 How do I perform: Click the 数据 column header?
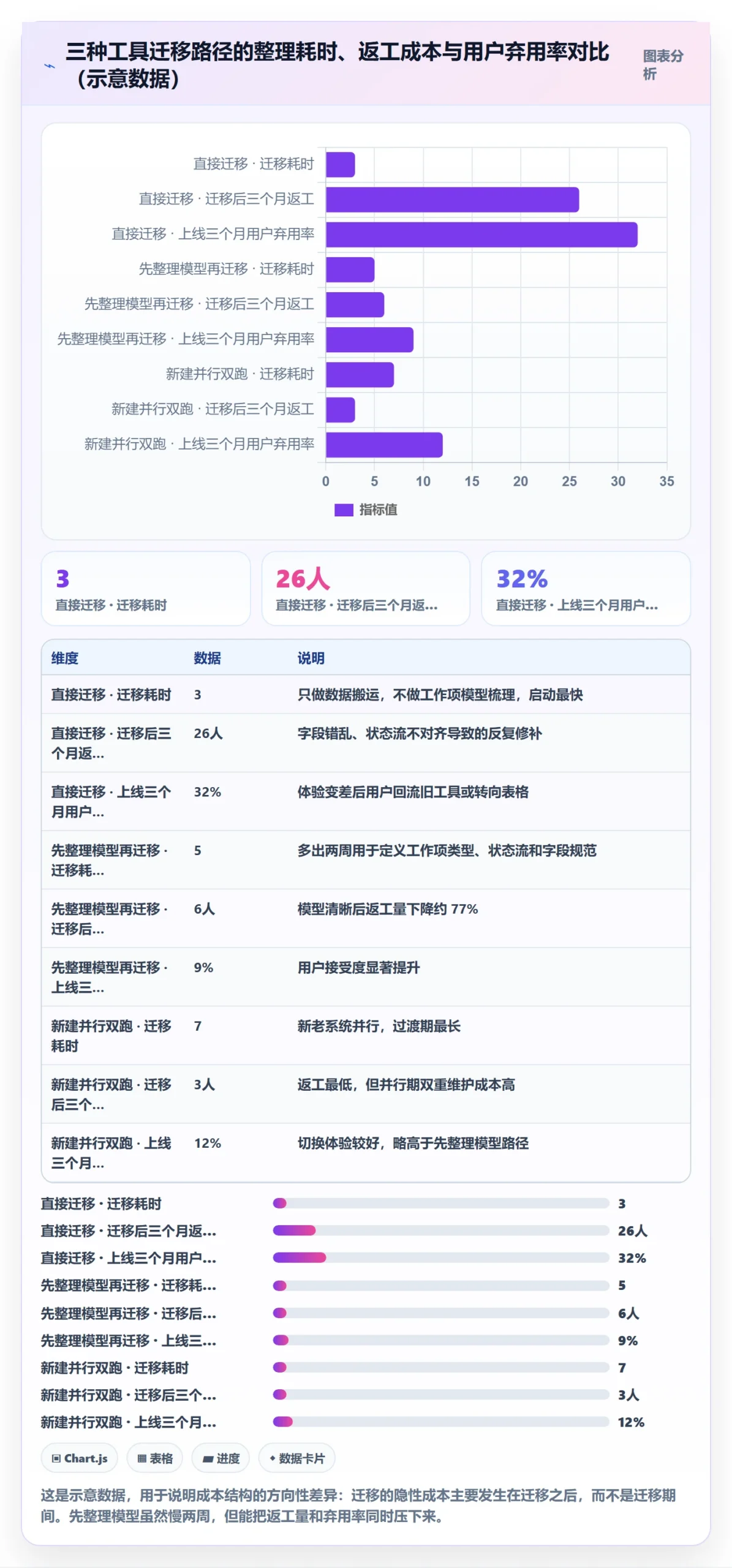click(207, 658)
